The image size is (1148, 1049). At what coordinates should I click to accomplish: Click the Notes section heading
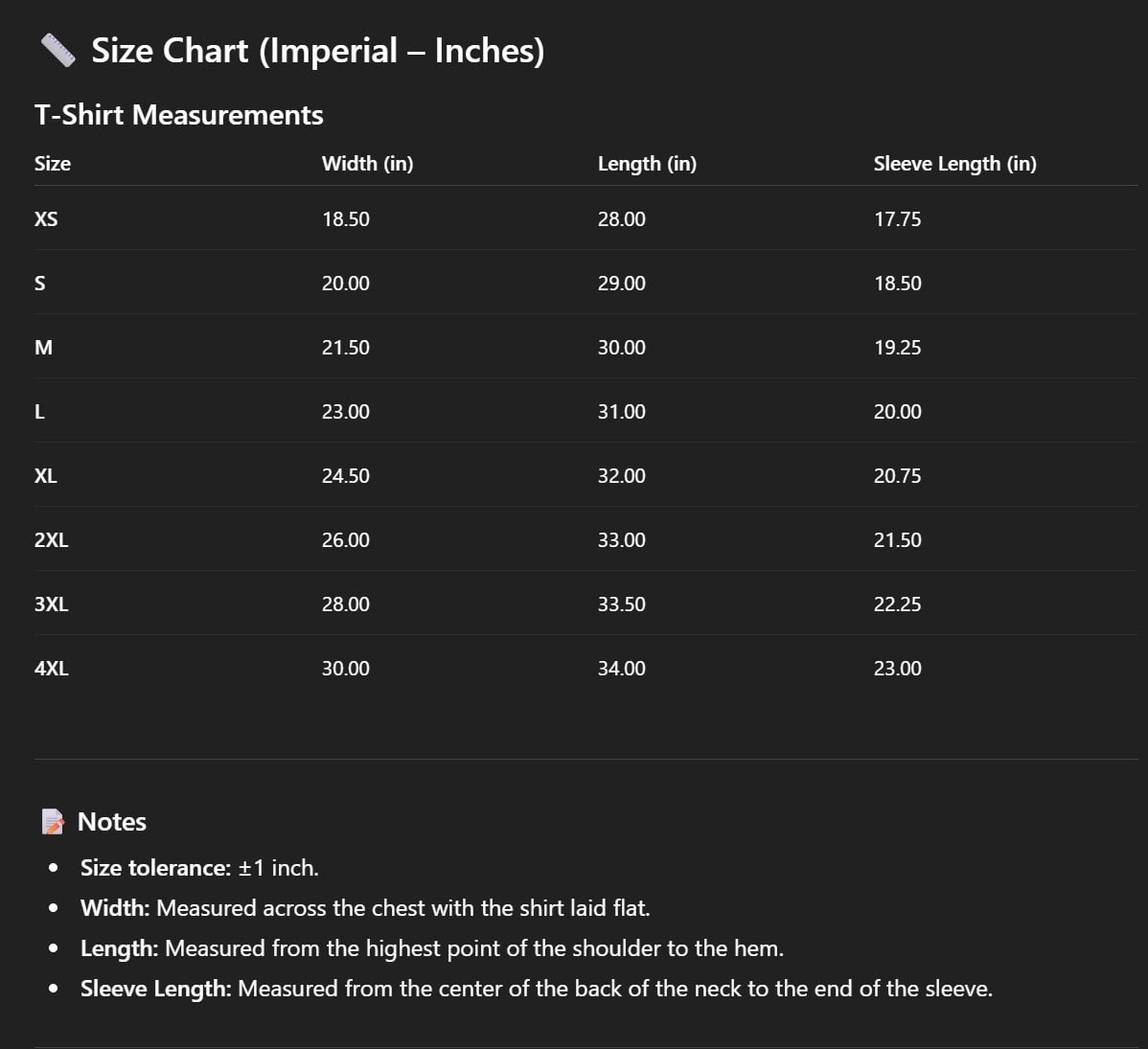point(111,822)
